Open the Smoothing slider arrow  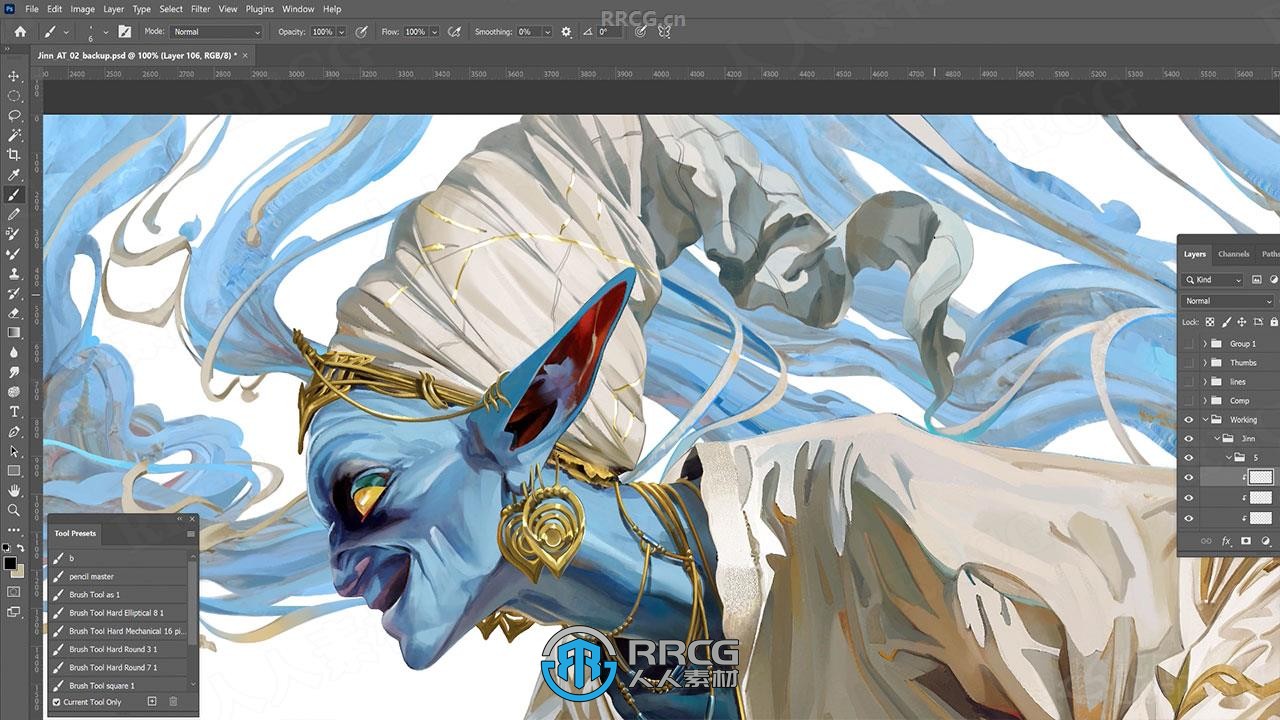[x=547, y=32]
